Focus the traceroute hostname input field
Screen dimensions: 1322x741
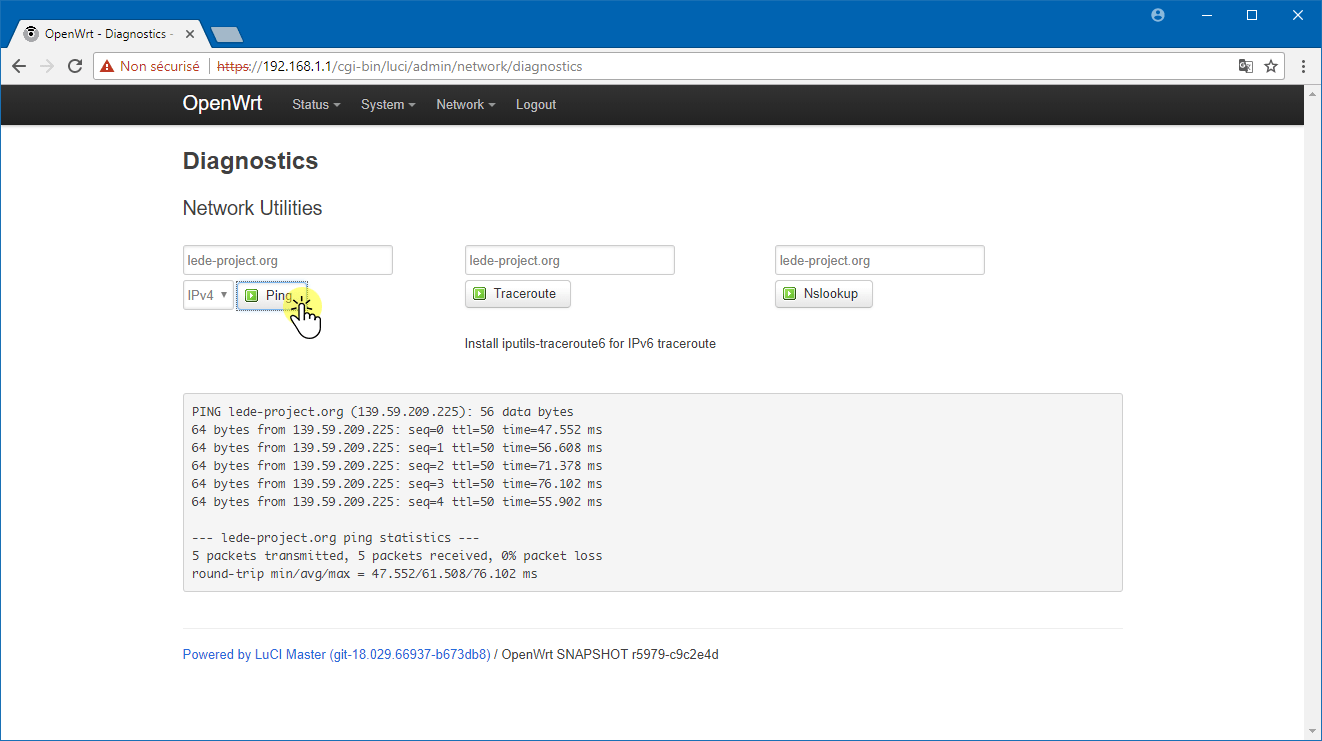coord(570,260)
